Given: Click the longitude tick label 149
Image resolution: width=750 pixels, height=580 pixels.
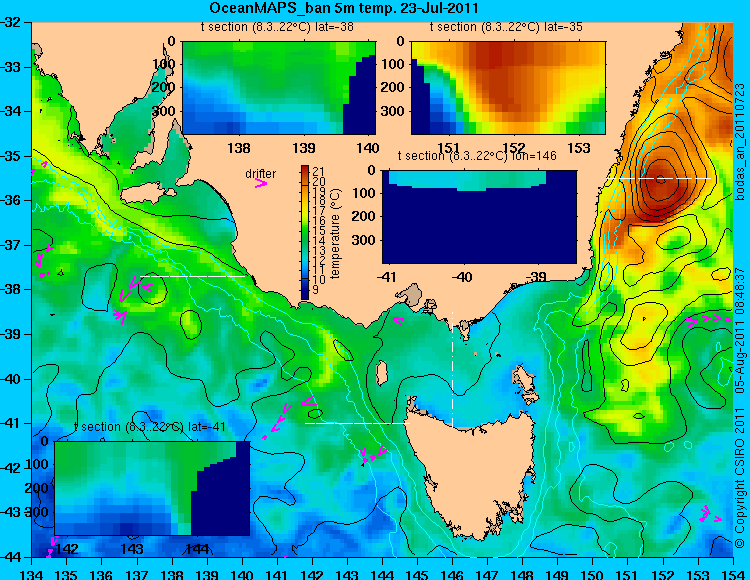Looking at the screenshot, I should pos(558,574).
